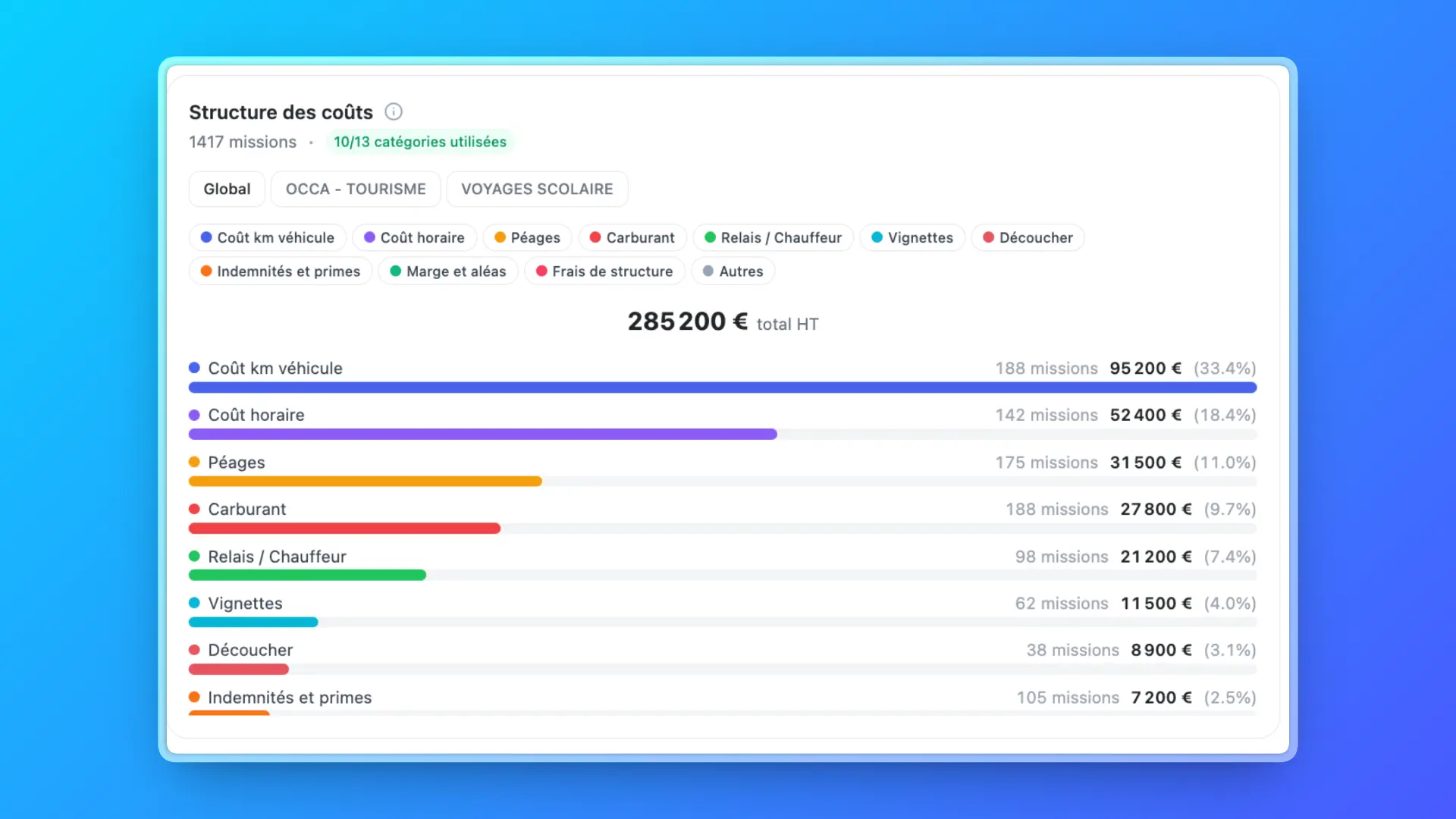Toggle the Vignettes filter chip

[x=912, y=237]
